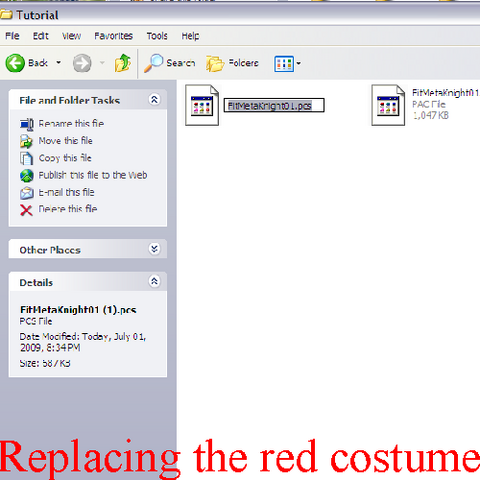This screenshot has height=480, width=480.
Task: Open the Tools menu
Action: (157, 36)
